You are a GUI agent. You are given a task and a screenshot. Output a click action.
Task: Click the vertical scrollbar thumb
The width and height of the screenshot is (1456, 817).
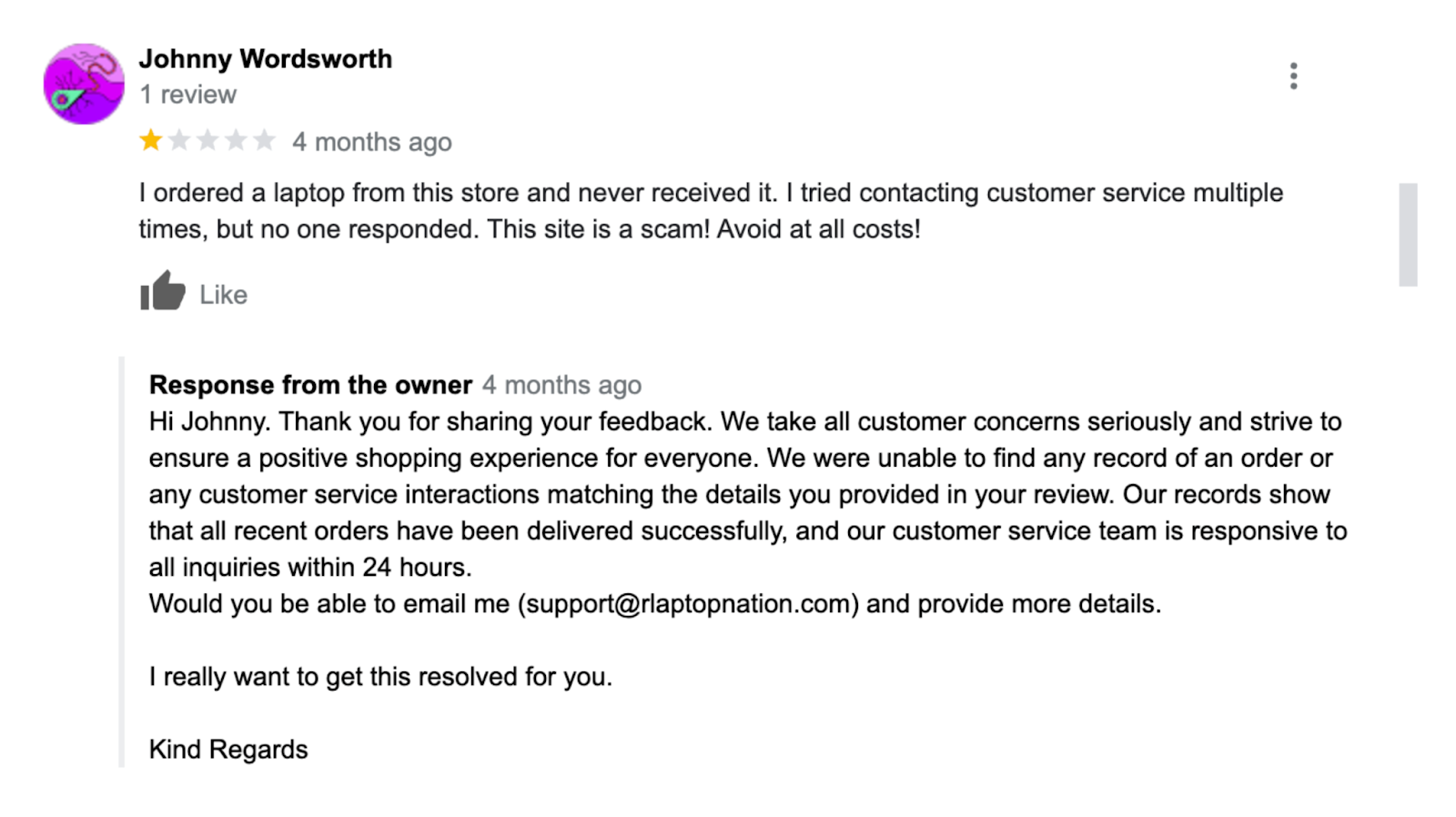(1408, 235)
